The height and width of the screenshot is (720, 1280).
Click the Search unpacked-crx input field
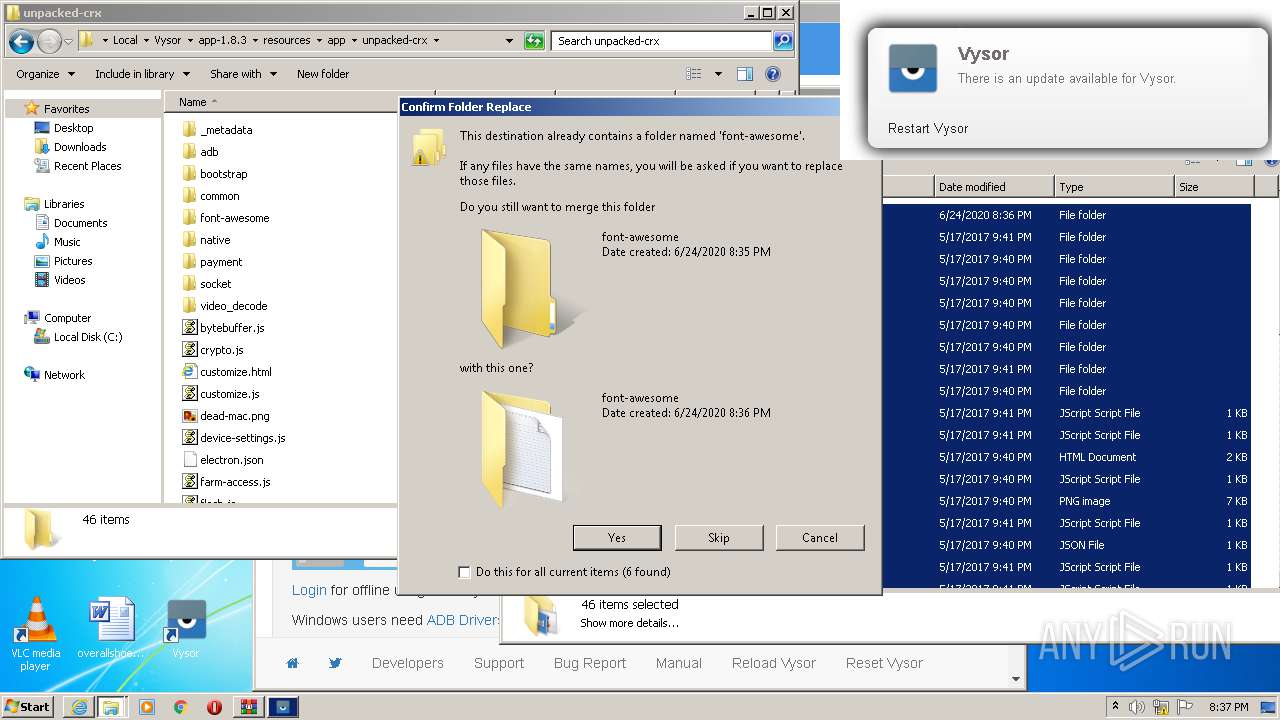661,41
